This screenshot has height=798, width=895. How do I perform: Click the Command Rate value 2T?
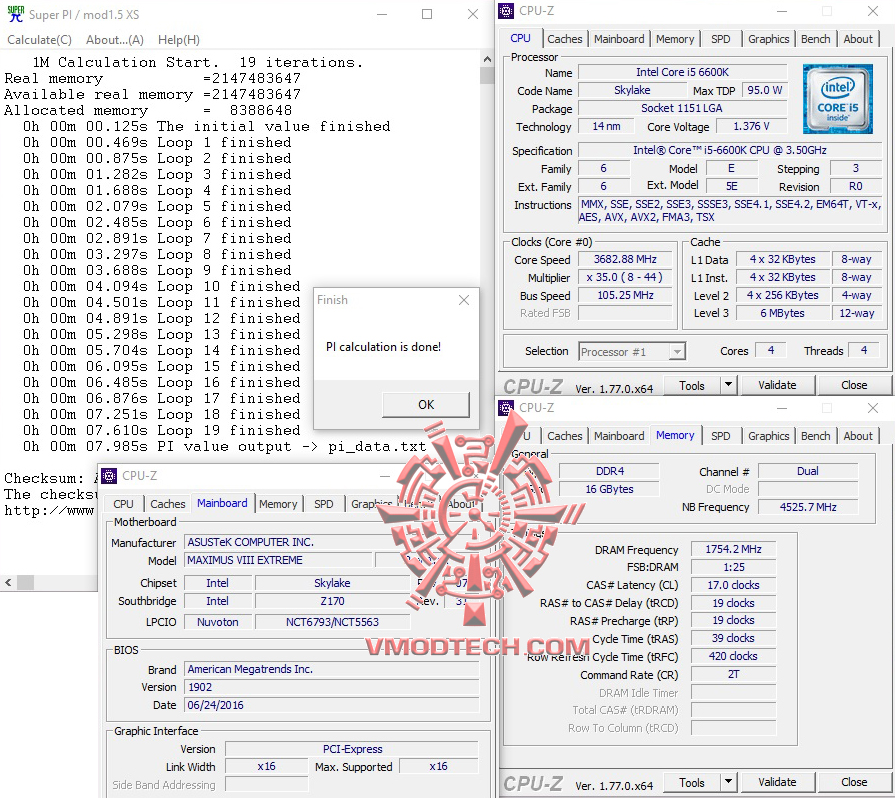[733, 674]
